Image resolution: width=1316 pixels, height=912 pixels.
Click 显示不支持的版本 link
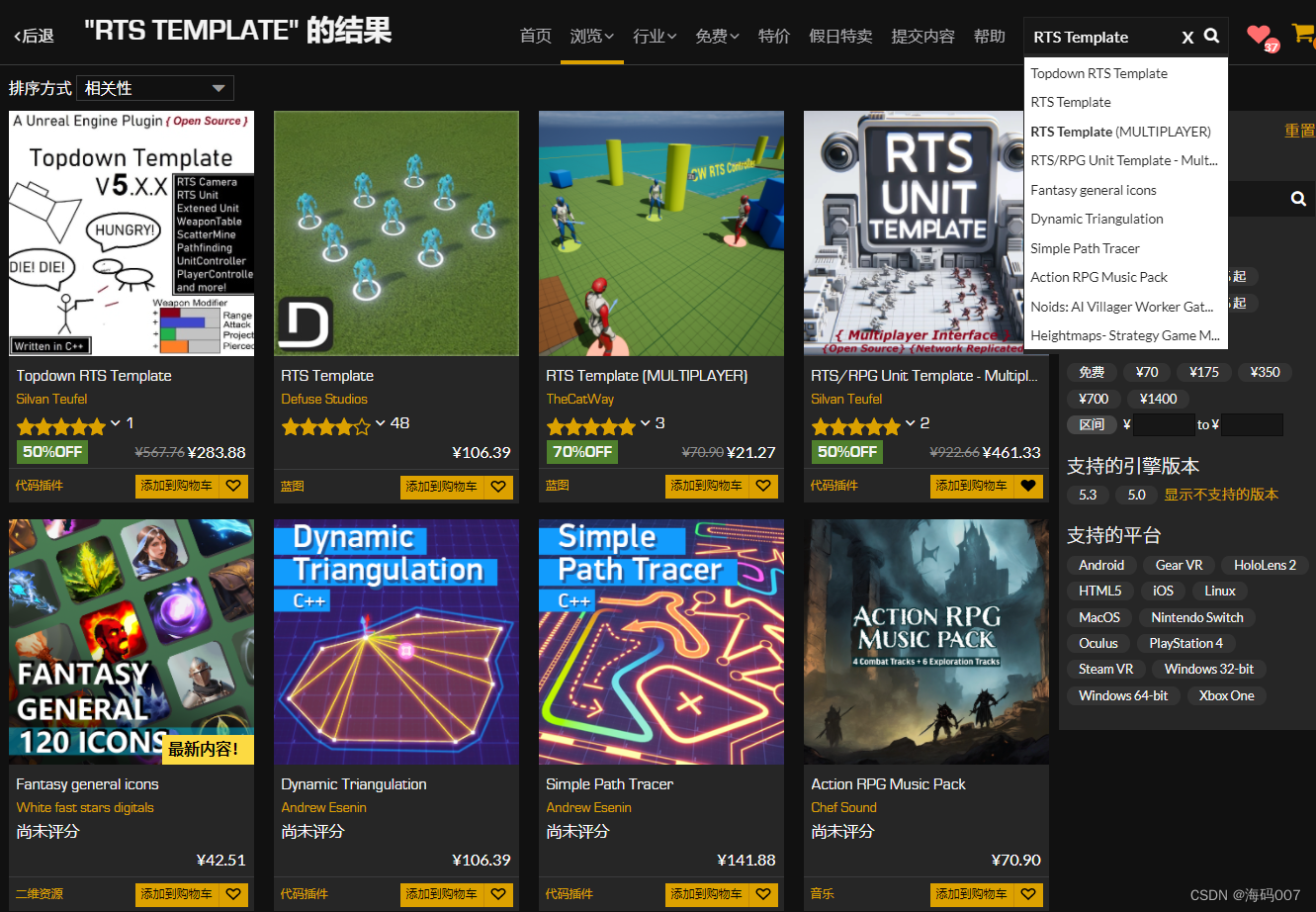[1221, 495]
